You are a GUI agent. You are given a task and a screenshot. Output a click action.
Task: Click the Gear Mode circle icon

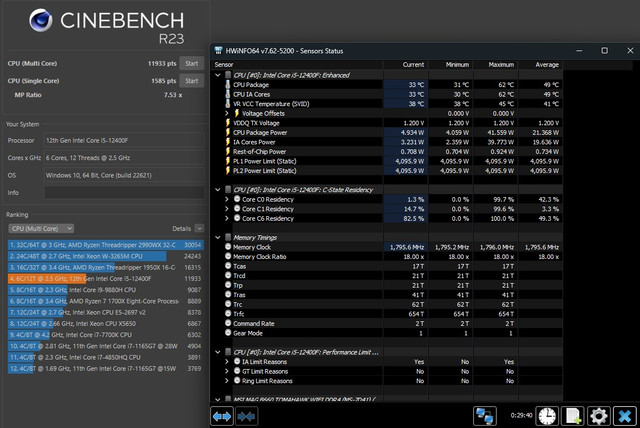(228, 333)
